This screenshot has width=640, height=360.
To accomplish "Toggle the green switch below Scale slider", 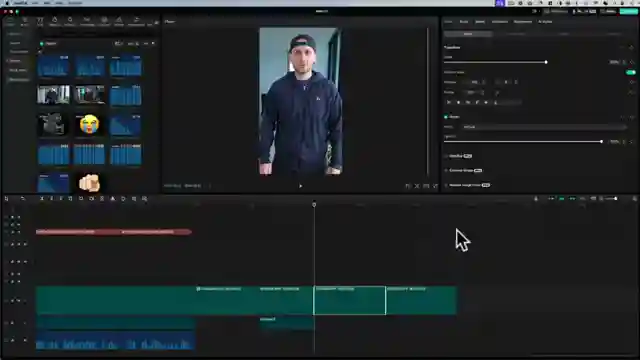I will pyautogui.click(x=631, y=72).
